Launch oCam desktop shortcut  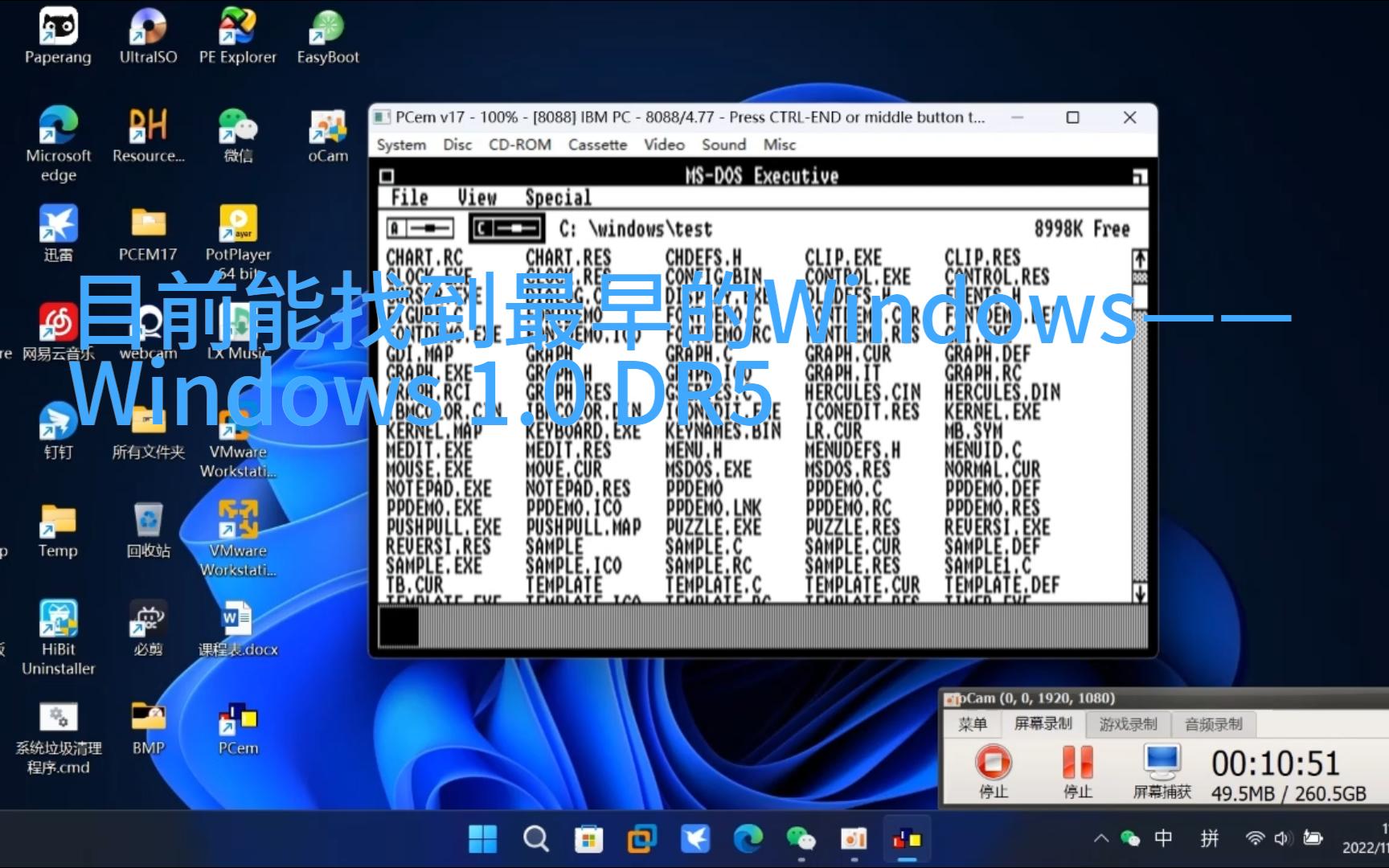pyautogui.click(x=328, y=135)
